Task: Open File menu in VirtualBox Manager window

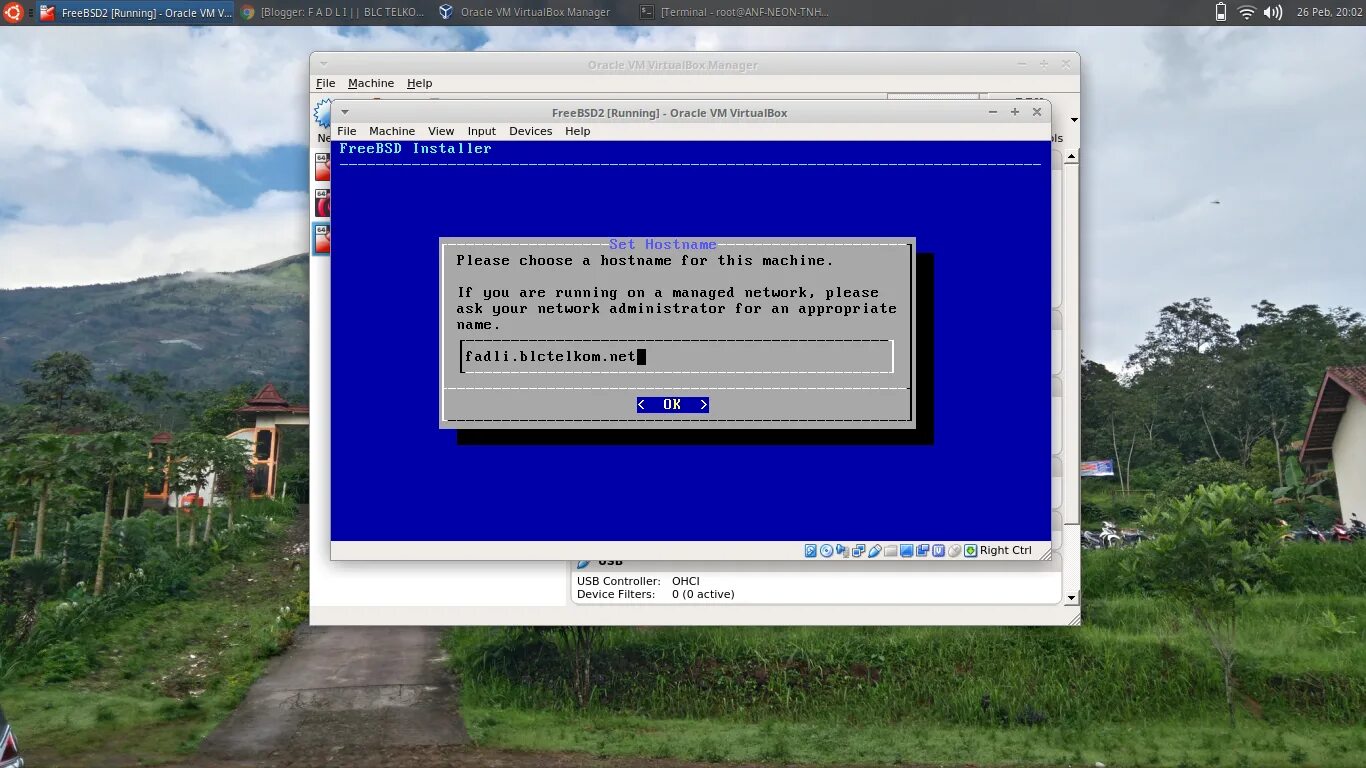Action: point(326,83)
